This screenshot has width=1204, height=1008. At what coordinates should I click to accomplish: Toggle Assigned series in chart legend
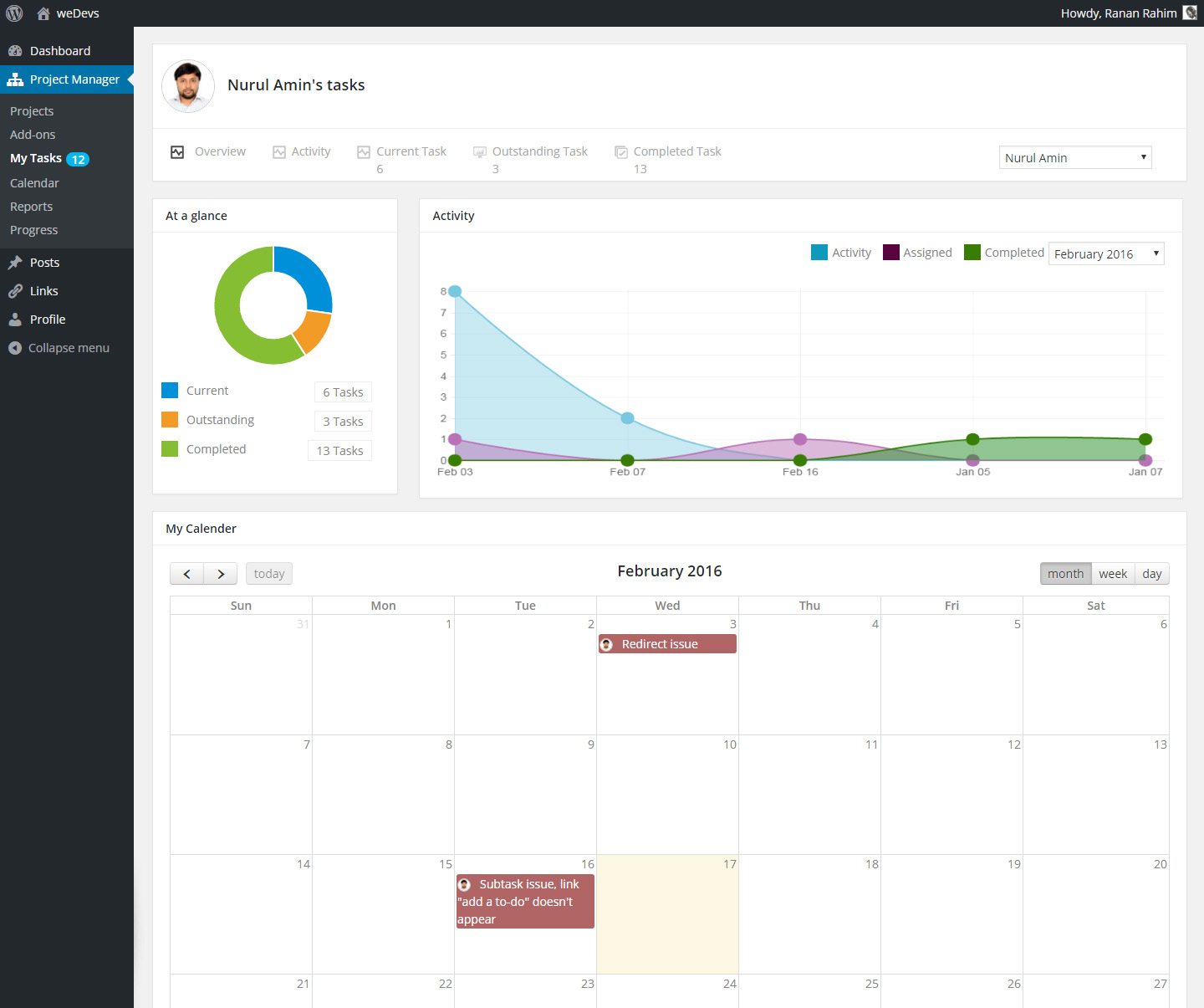(x=917, y=253)
